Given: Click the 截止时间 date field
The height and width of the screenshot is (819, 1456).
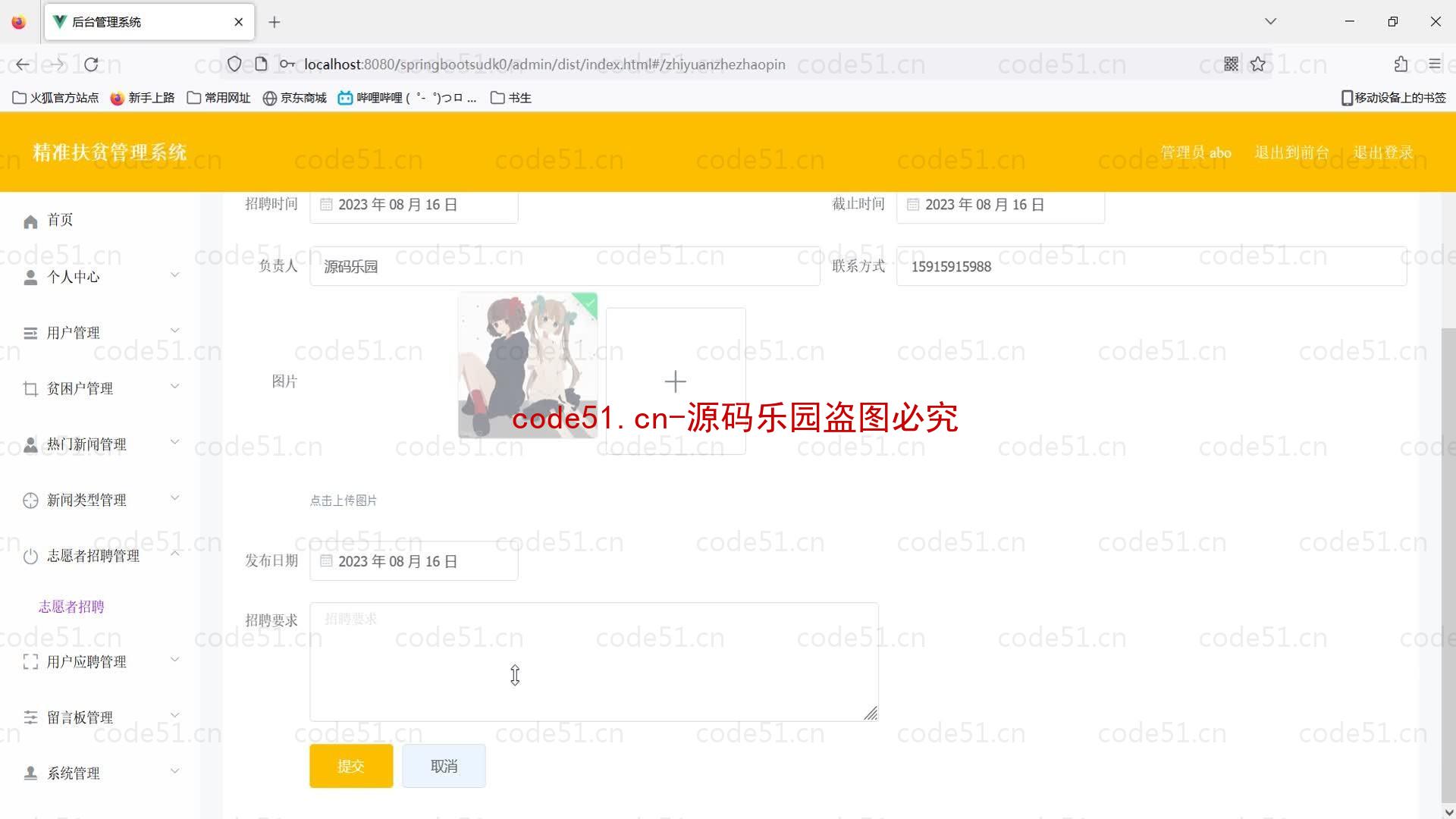Looking at the screenshot, I should coord(1000,205).
